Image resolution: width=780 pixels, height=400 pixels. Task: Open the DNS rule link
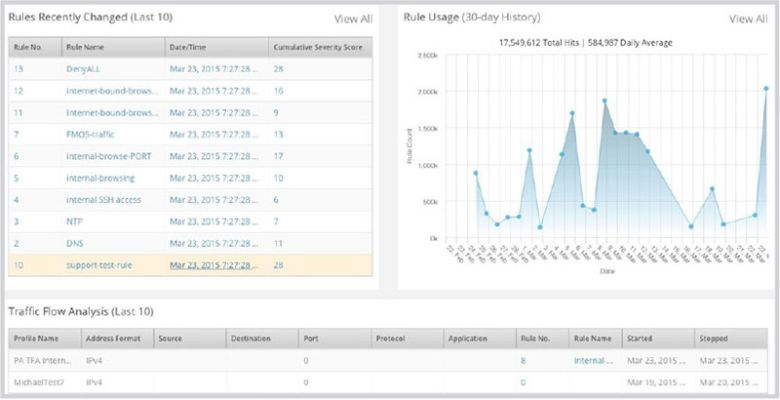(x=75, y=243)
